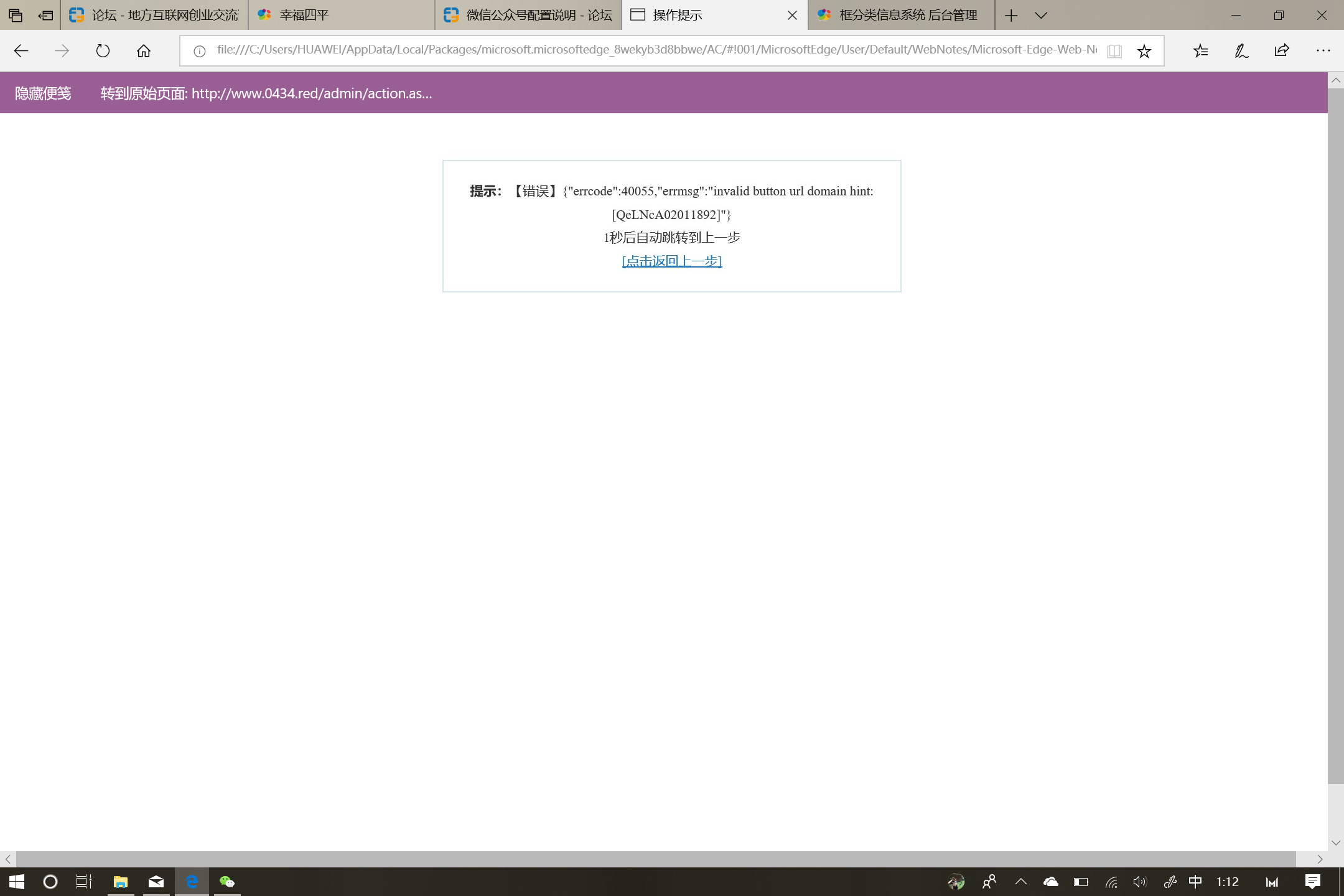The image size is (1344, 896).
Task: Show hidden system tray icons
Action: [x=1021, y=882]
